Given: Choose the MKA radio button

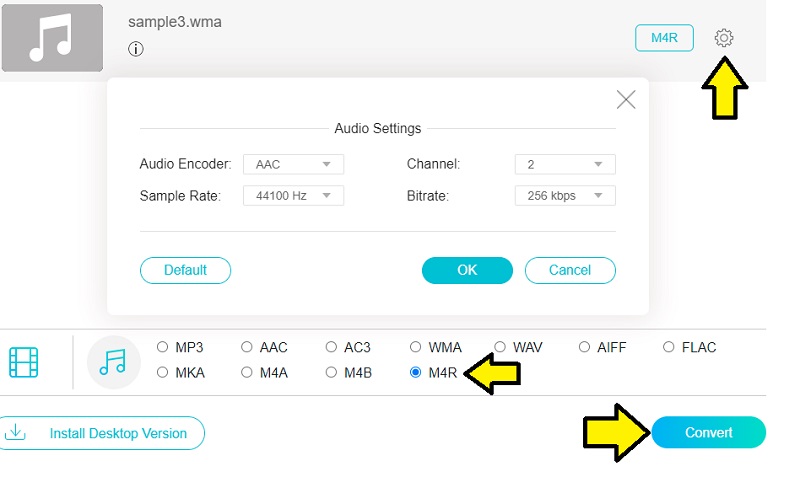Looking at the screenshot, I should click(163, 373).
